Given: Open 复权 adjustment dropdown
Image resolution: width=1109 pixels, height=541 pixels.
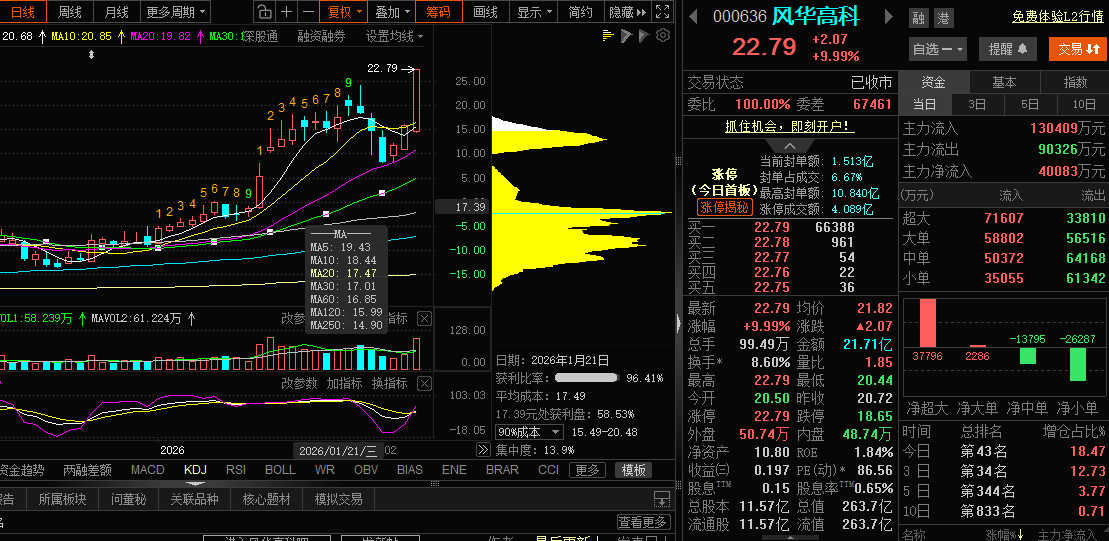Looking at the screenshot, I should pos(344,11).
